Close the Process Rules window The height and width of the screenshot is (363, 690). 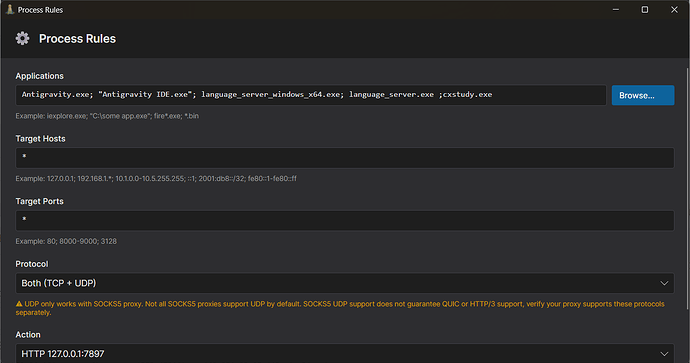click(x=674, y=9)
